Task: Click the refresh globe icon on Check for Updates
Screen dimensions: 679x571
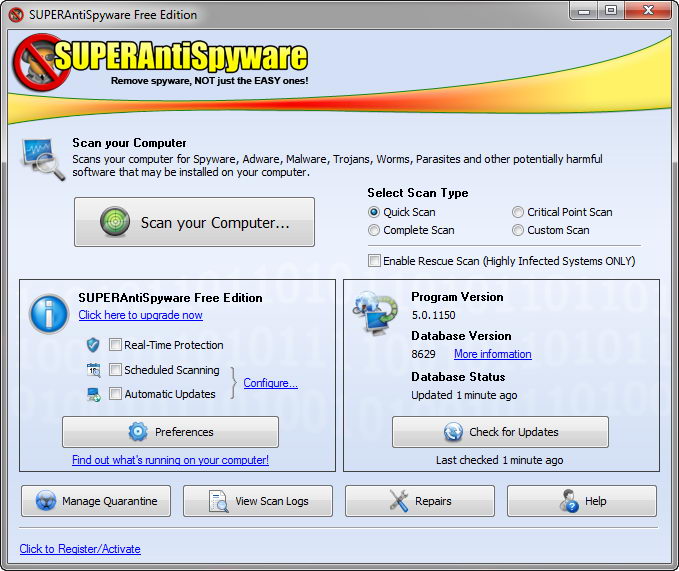Action: [x=453, y=432]
